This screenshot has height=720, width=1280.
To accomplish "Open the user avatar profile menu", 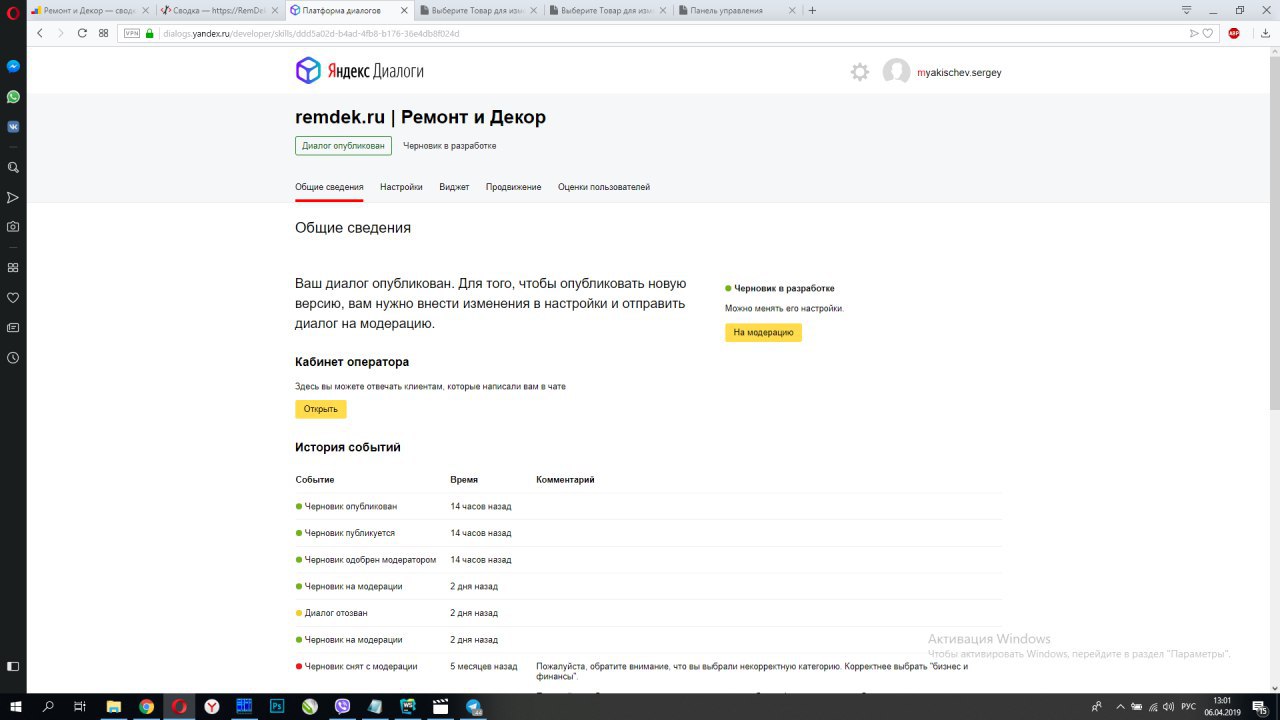I will (x=896, y=72).
